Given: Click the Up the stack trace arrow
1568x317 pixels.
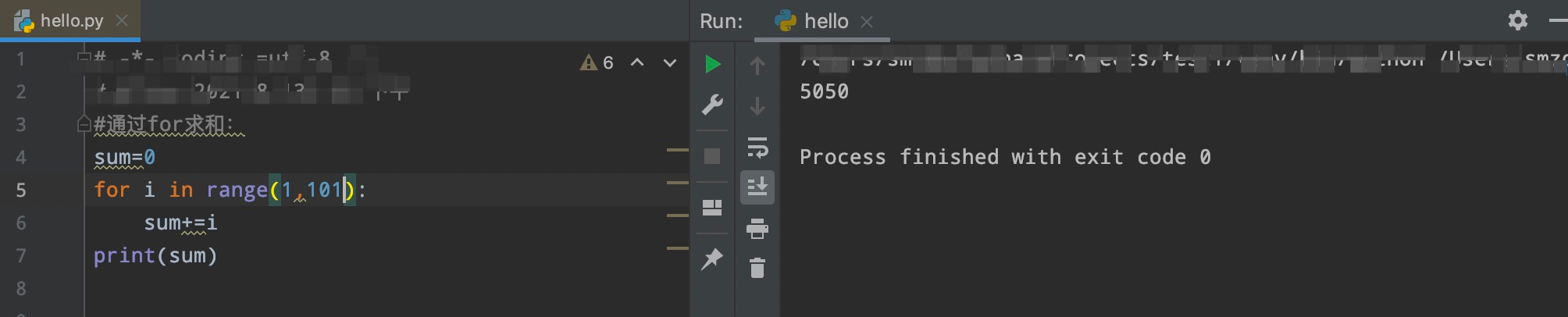Looking at the screenshot, I should coord(757,66).
